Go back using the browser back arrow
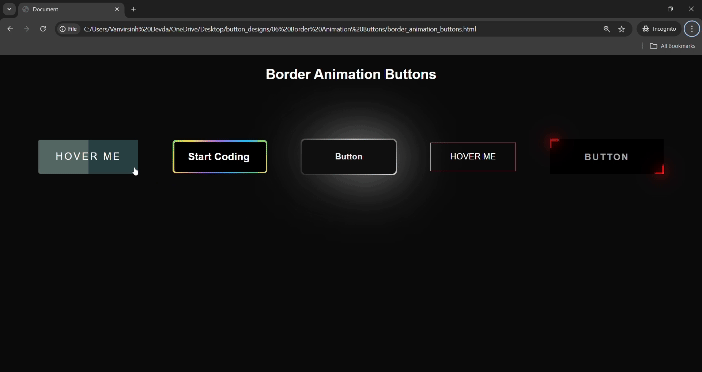 point(10,29)
